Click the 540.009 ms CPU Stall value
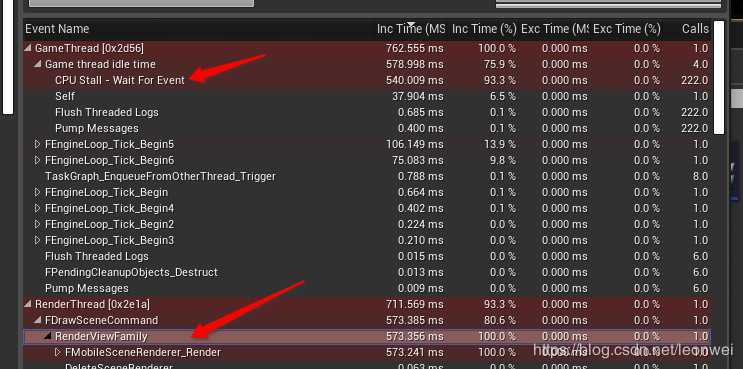This screenshot has width=743, height=369. 415,81
